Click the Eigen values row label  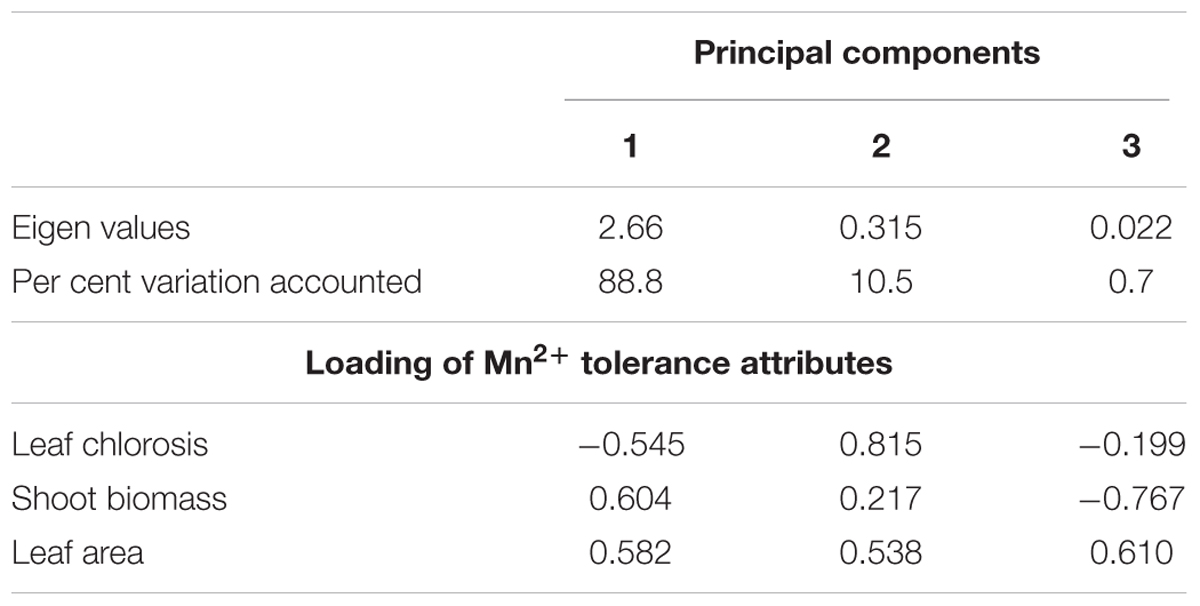coord(100,228)
